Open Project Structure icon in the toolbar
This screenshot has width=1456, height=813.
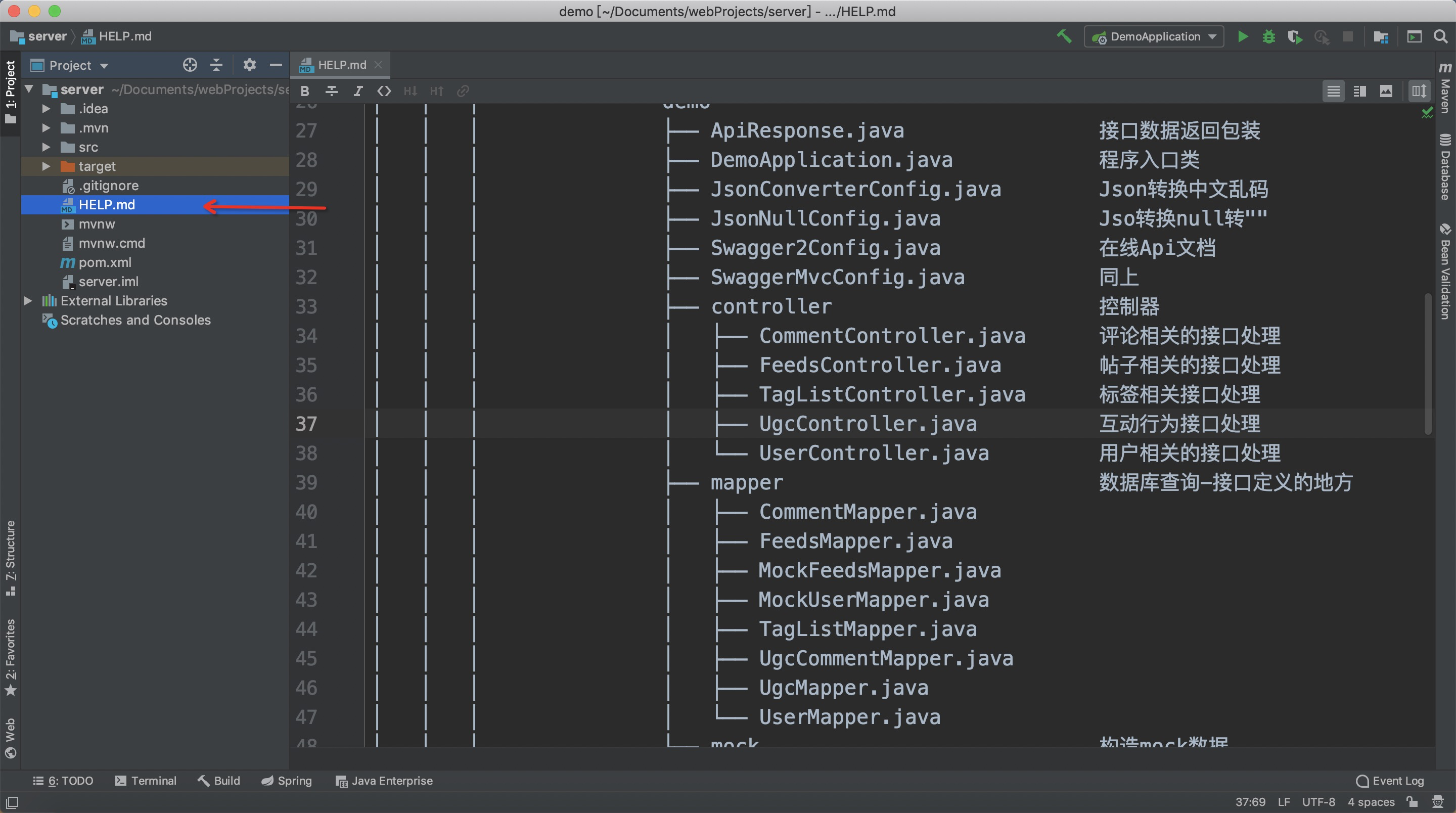pos(1381,37)
